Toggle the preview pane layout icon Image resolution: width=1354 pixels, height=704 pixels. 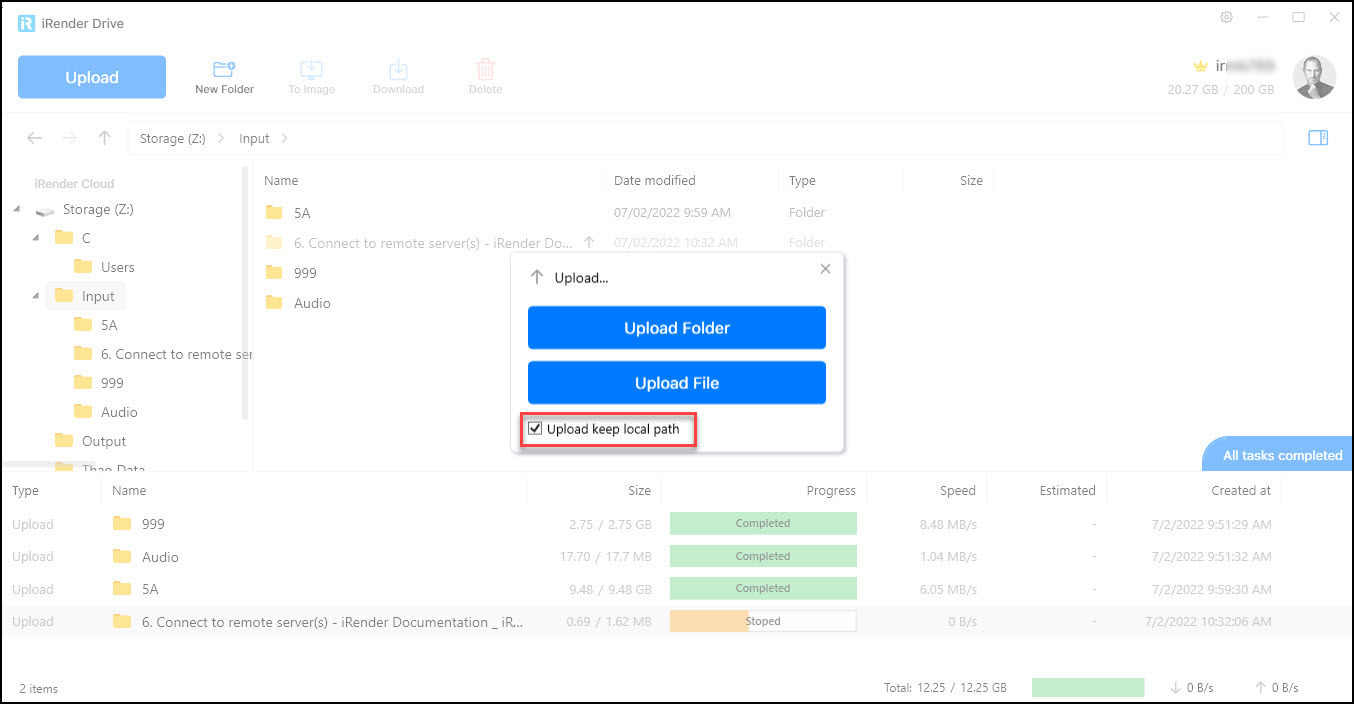[1318, 138]
